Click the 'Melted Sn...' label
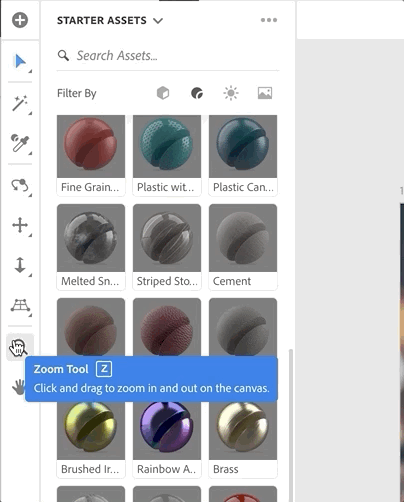This screenshot has height=502, width=404. [90, 281]
